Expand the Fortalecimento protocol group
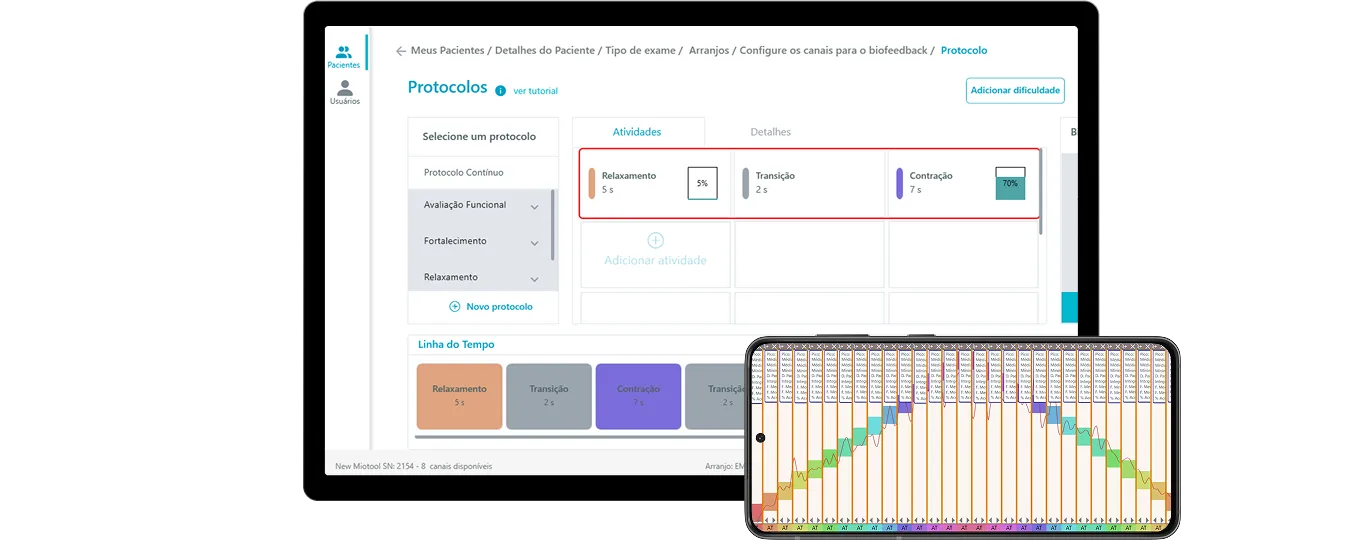The width and height of the screenshot is (1364, 544). pos(534,243)
